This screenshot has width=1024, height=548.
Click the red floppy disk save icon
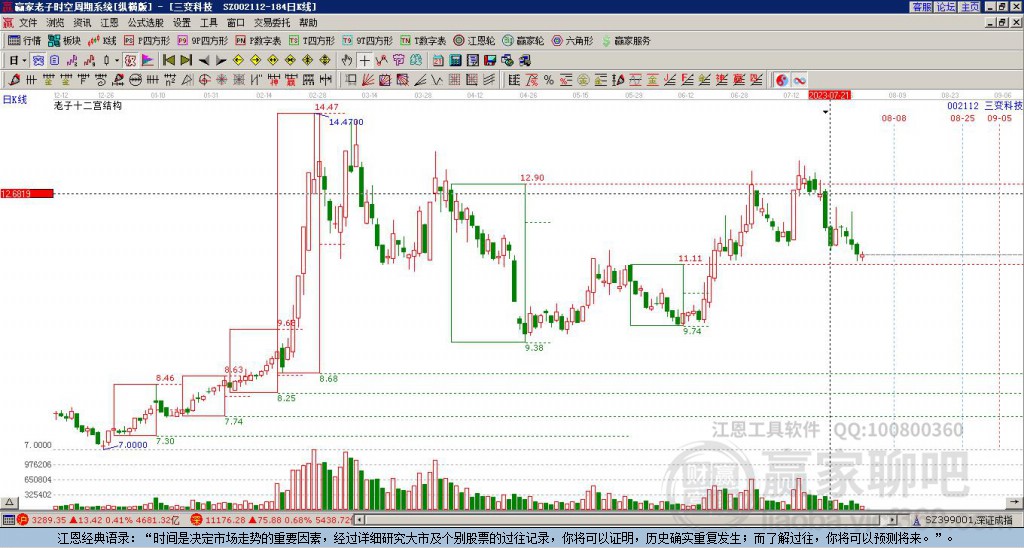[x=490, y=60]
